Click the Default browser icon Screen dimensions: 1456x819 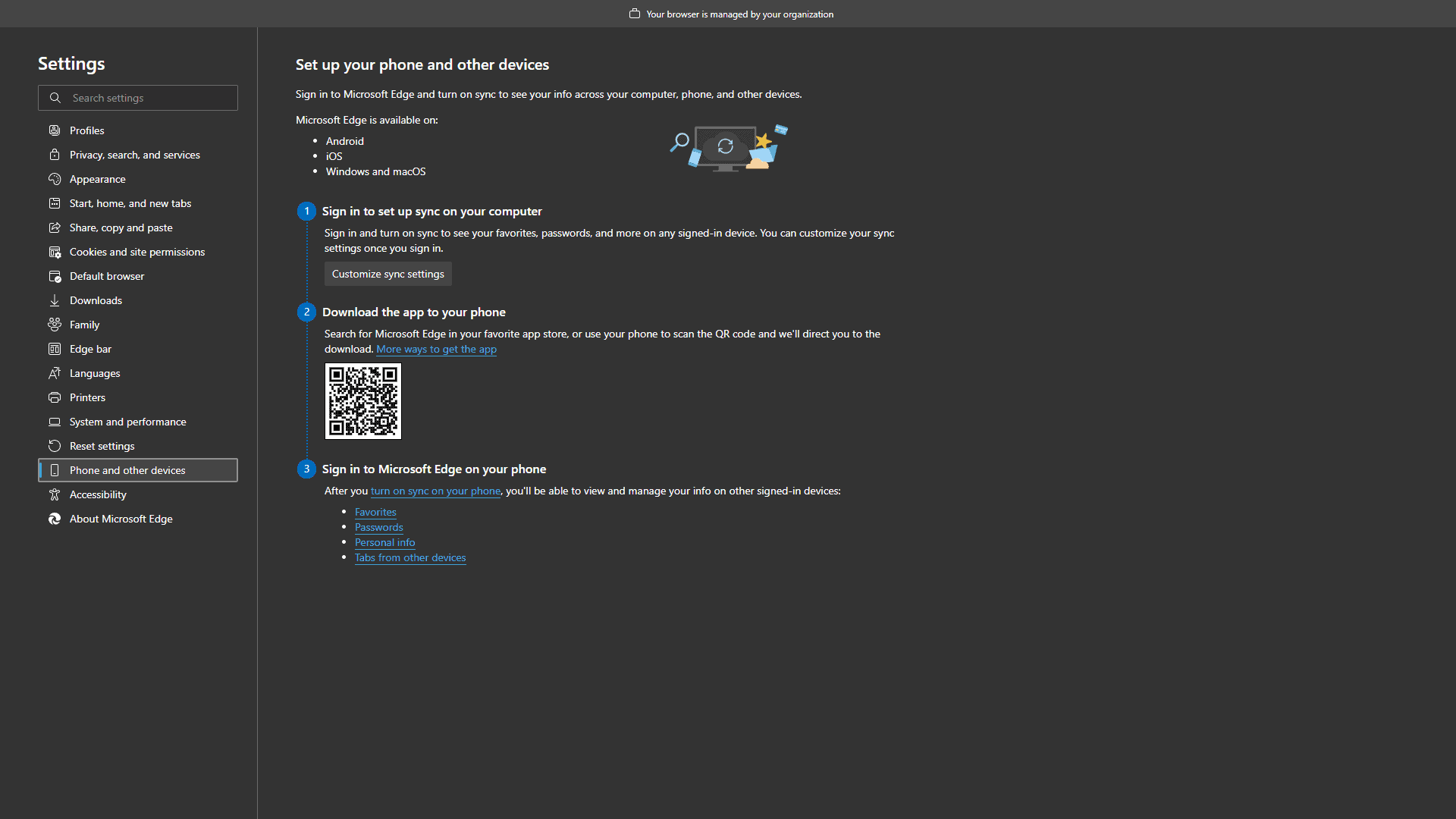click(55, 276)
